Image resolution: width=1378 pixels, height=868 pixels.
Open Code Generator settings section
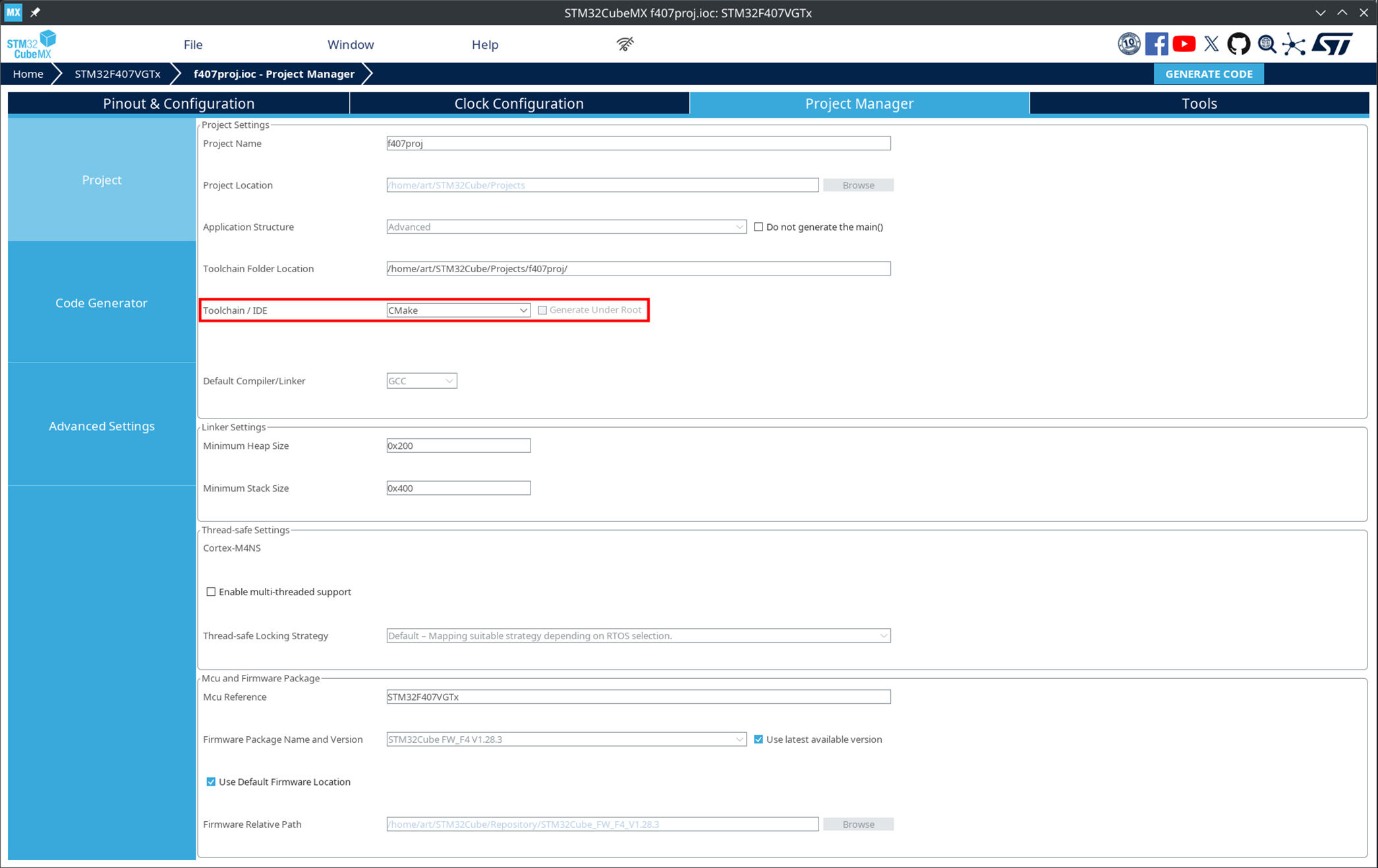[101, 303]
